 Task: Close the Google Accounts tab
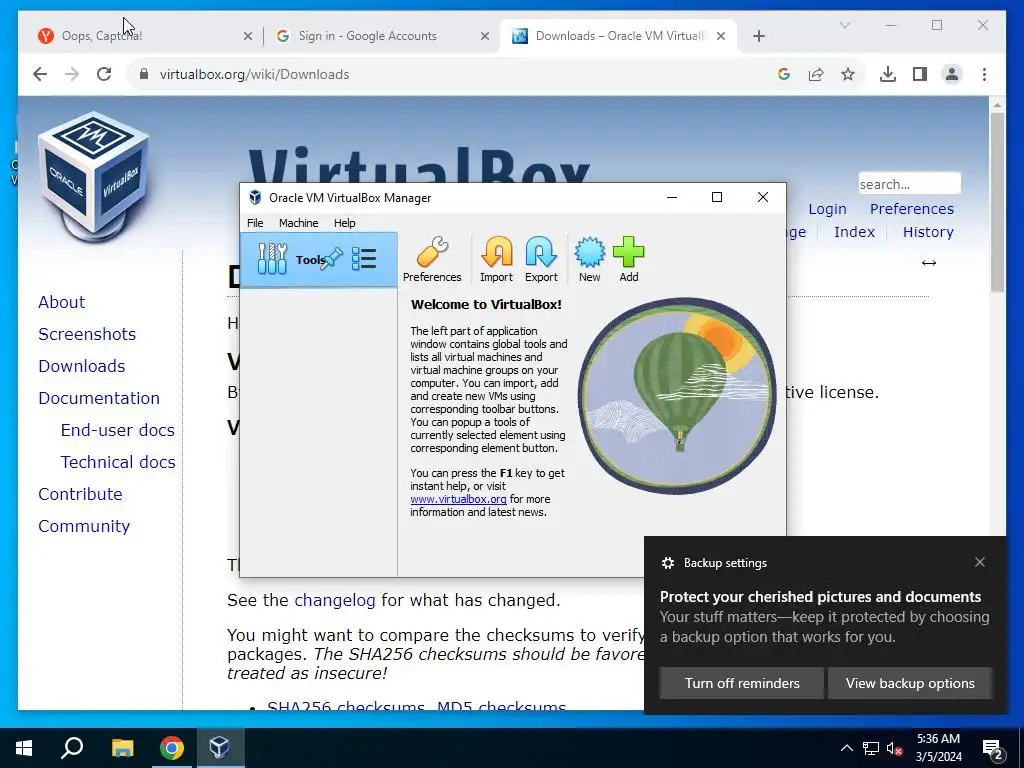(x=485, y=36)
